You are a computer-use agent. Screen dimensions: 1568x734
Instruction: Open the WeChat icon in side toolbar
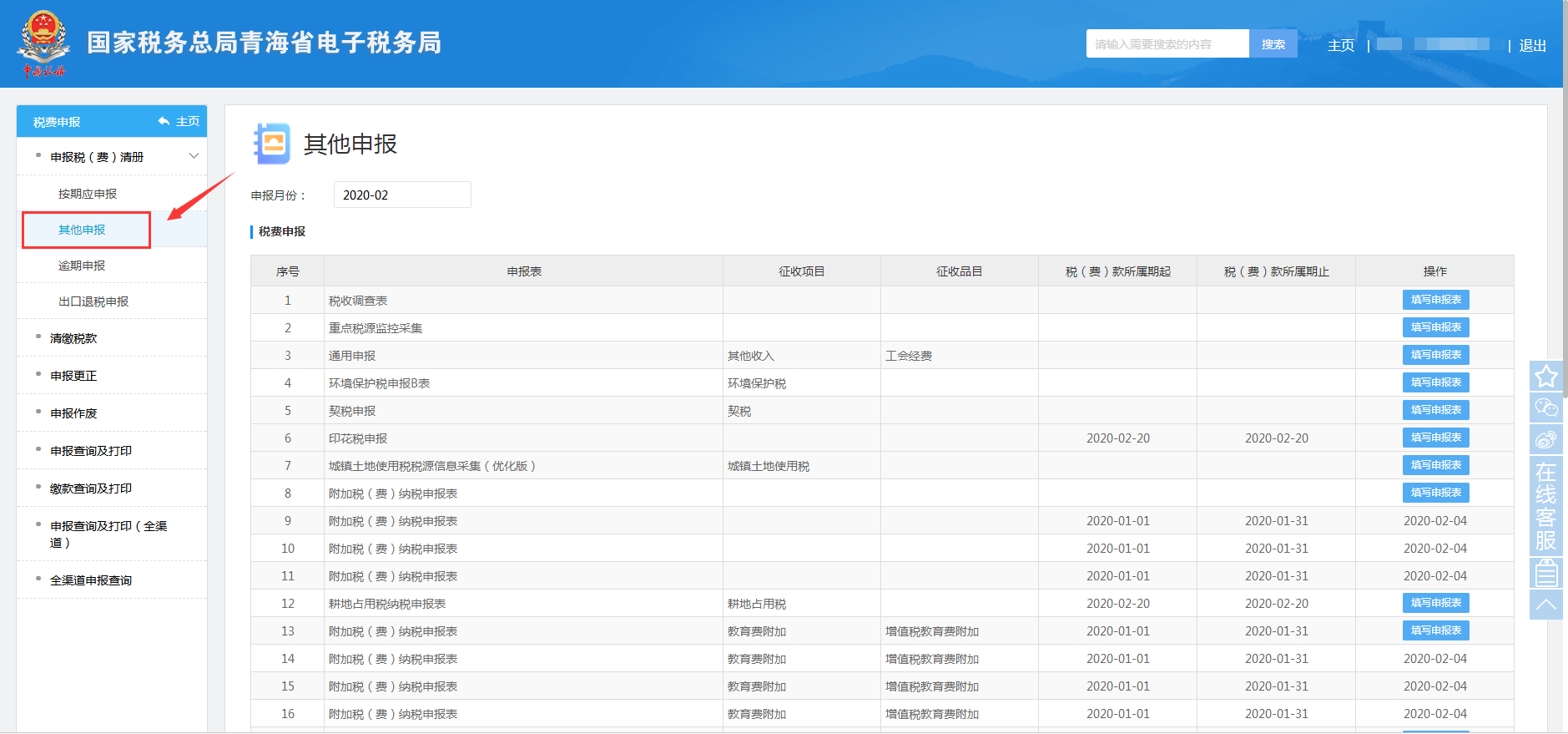click(1545, 407)
